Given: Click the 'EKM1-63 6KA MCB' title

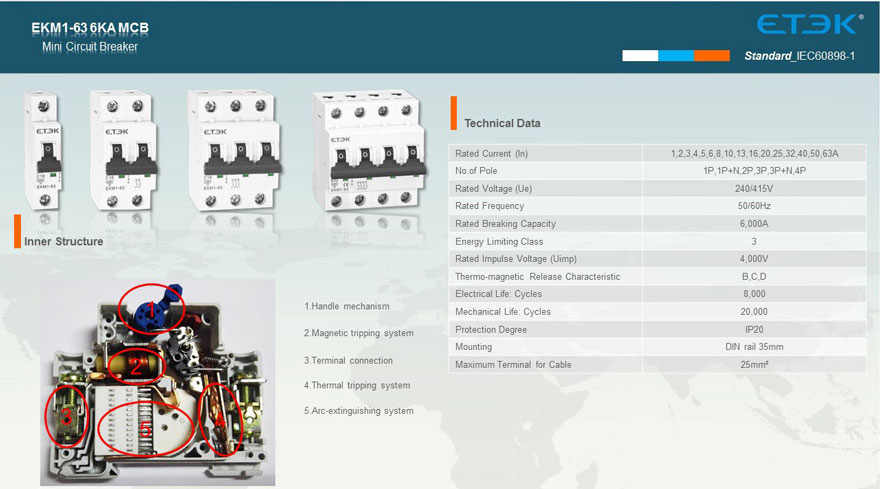Looking at the screenshot, I should coord(90,28).
